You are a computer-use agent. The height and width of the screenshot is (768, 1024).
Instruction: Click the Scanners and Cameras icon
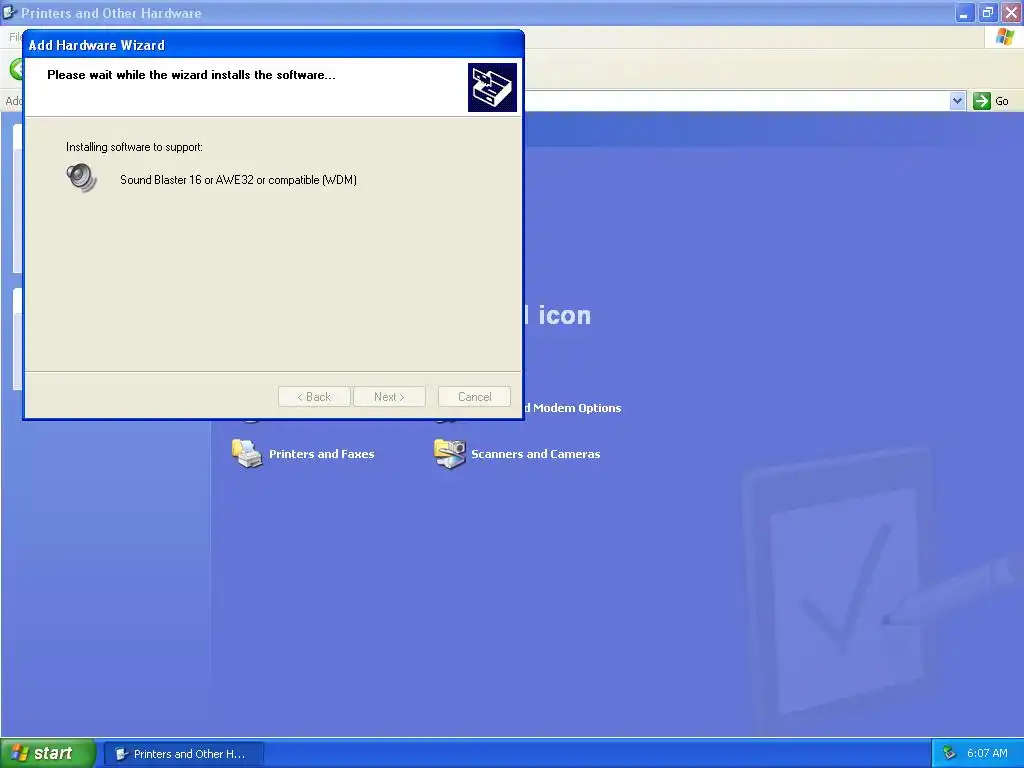click(x=449, y=454)
